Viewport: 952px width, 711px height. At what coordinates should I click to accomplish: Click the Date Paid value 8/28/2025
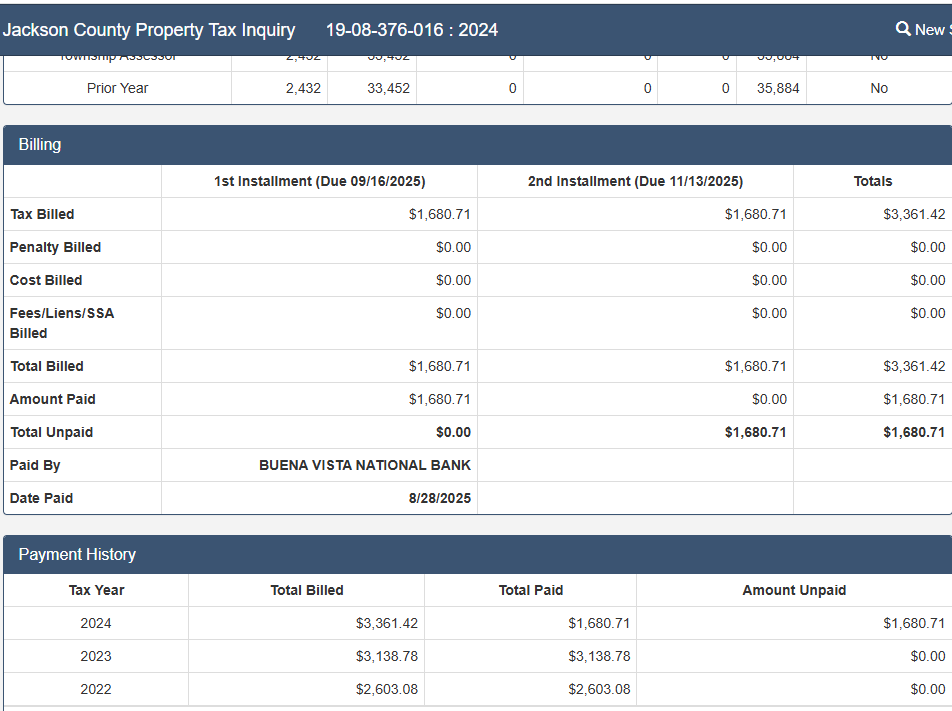[439, 498]
